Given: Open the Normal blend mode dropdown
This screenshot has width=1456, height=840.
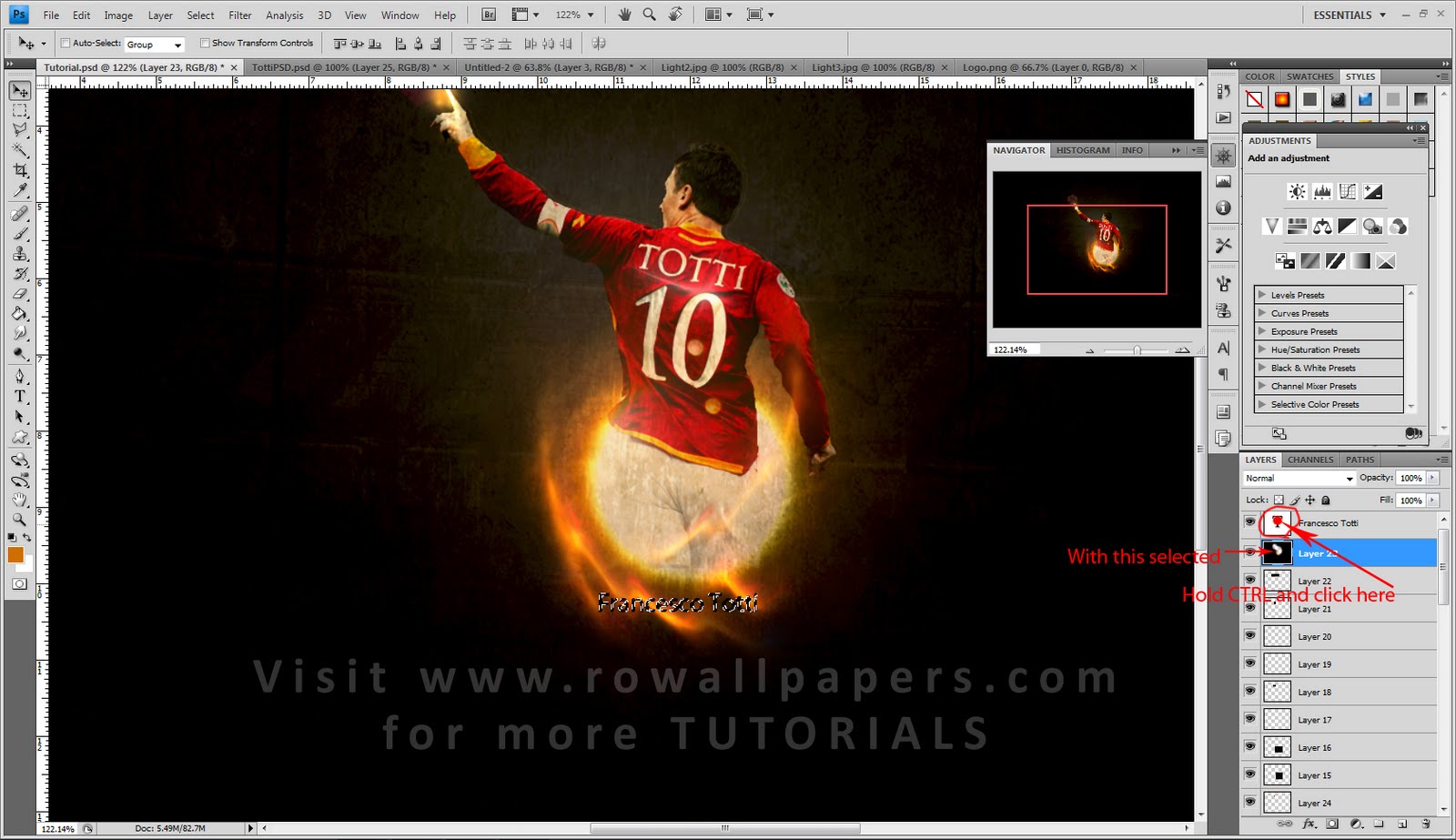Looking at the screenshot, I should coord(1299,478).
